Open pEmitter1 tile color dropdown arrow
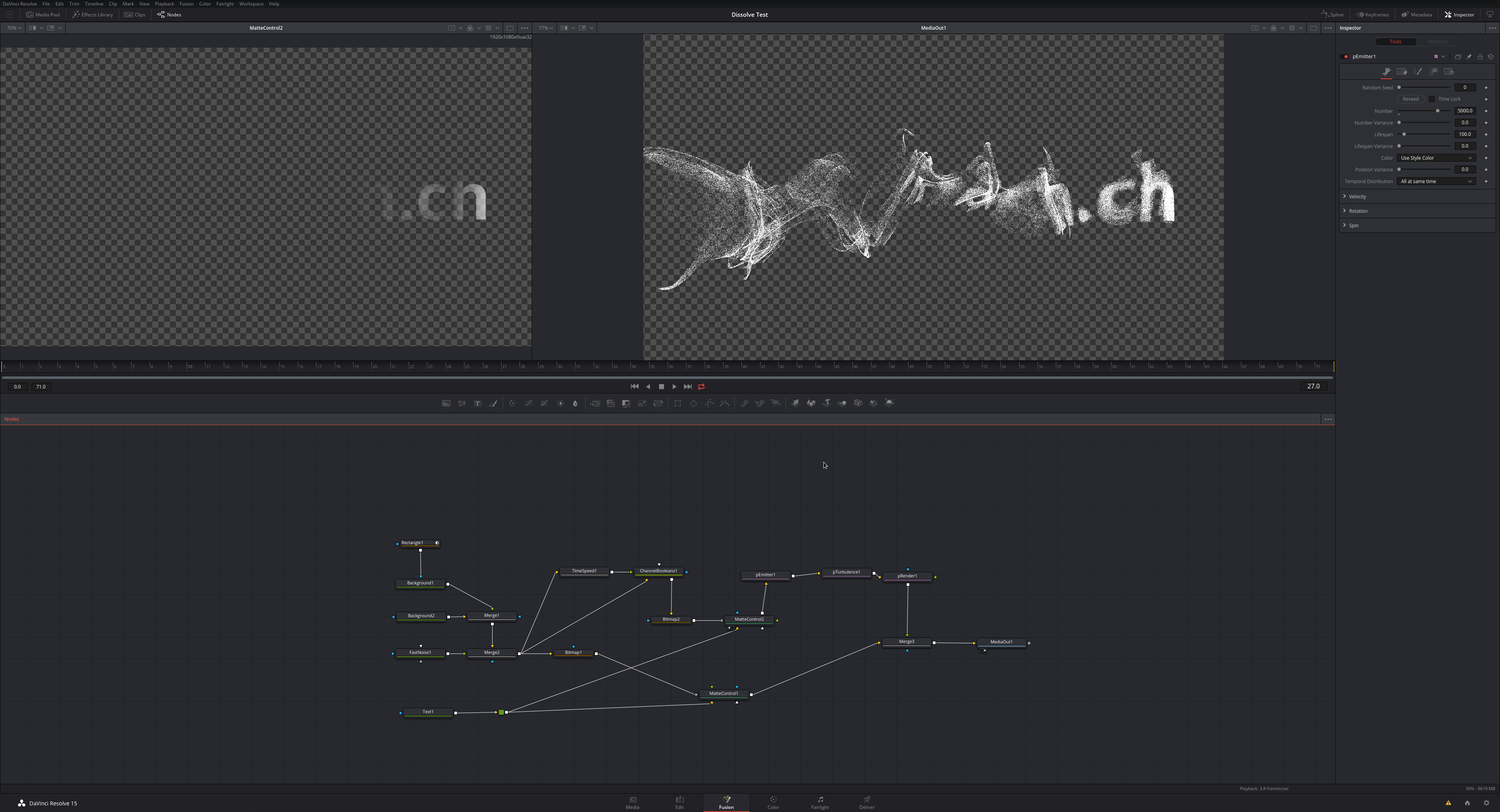Image resolution: width=1500 pixels, height=812 pixels. click(1443, 57)
